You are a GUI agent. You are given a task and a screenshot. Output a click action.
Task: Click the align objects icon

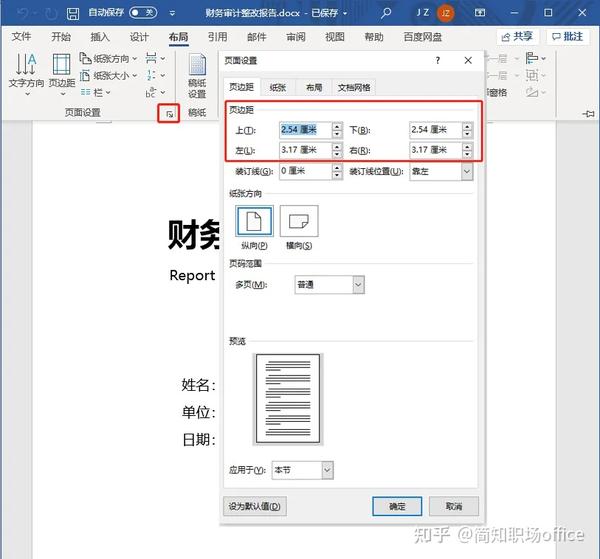[x=535, y=58]
